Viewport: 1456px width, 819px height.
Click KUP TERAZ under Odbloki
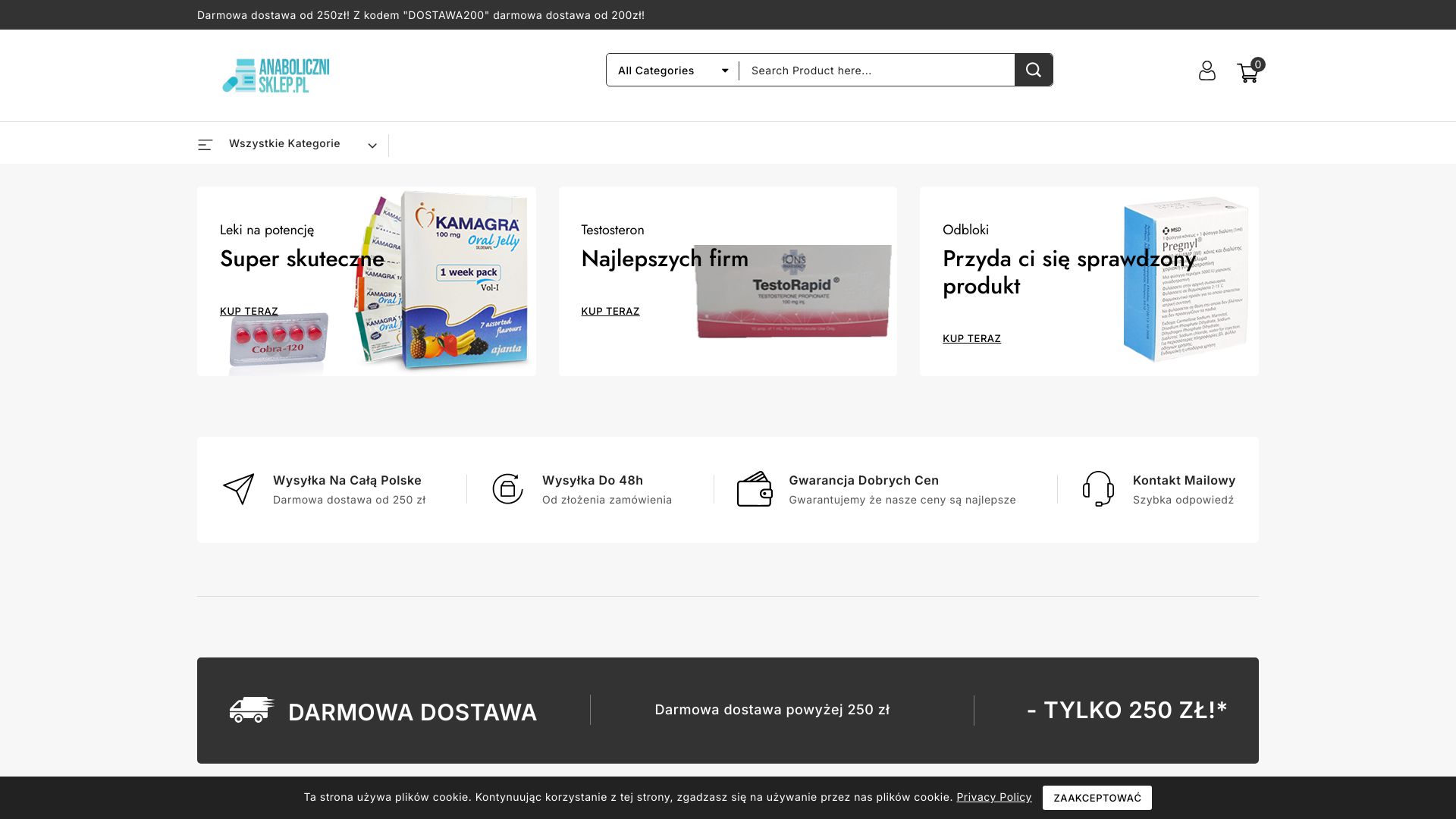click(971, 339)
